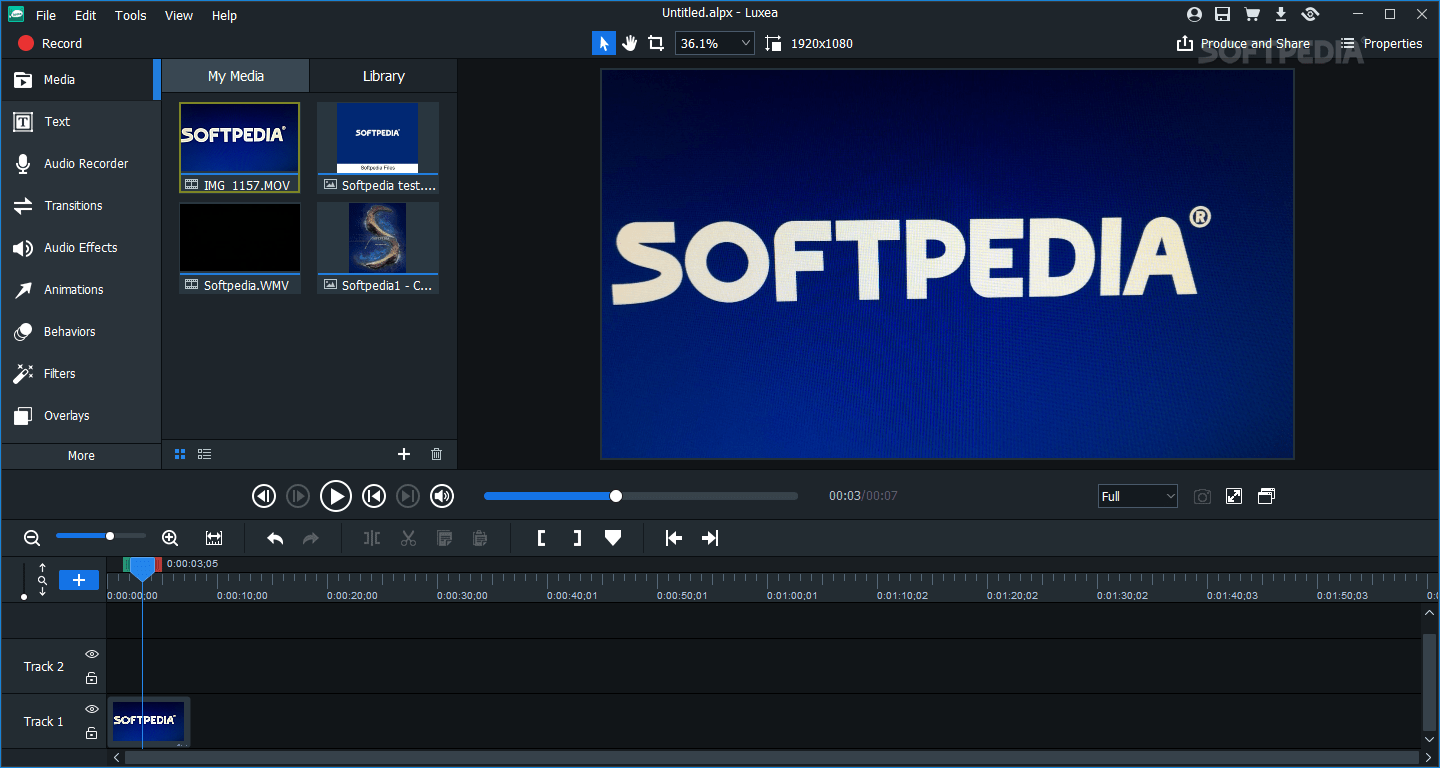The width and height of the screenshot is (1440, 768).
Task: Go to the start of the video
Action: pyautogui.click(x=374, y=495)
